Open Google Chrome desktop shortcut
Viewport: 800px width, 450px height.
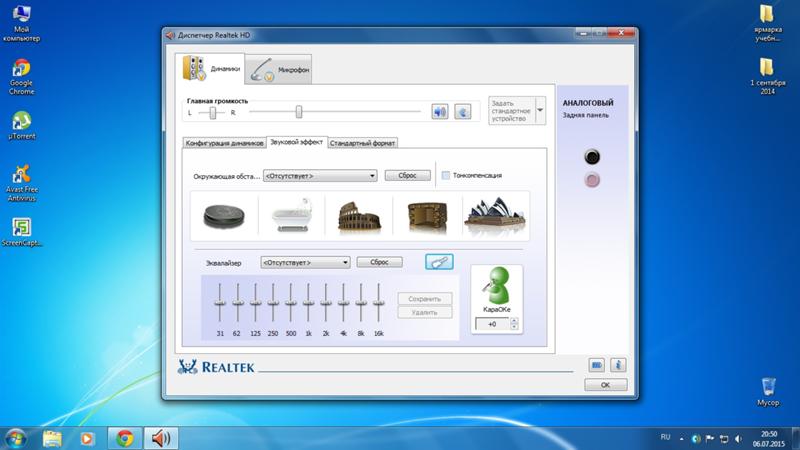click(x=21, y=77)
